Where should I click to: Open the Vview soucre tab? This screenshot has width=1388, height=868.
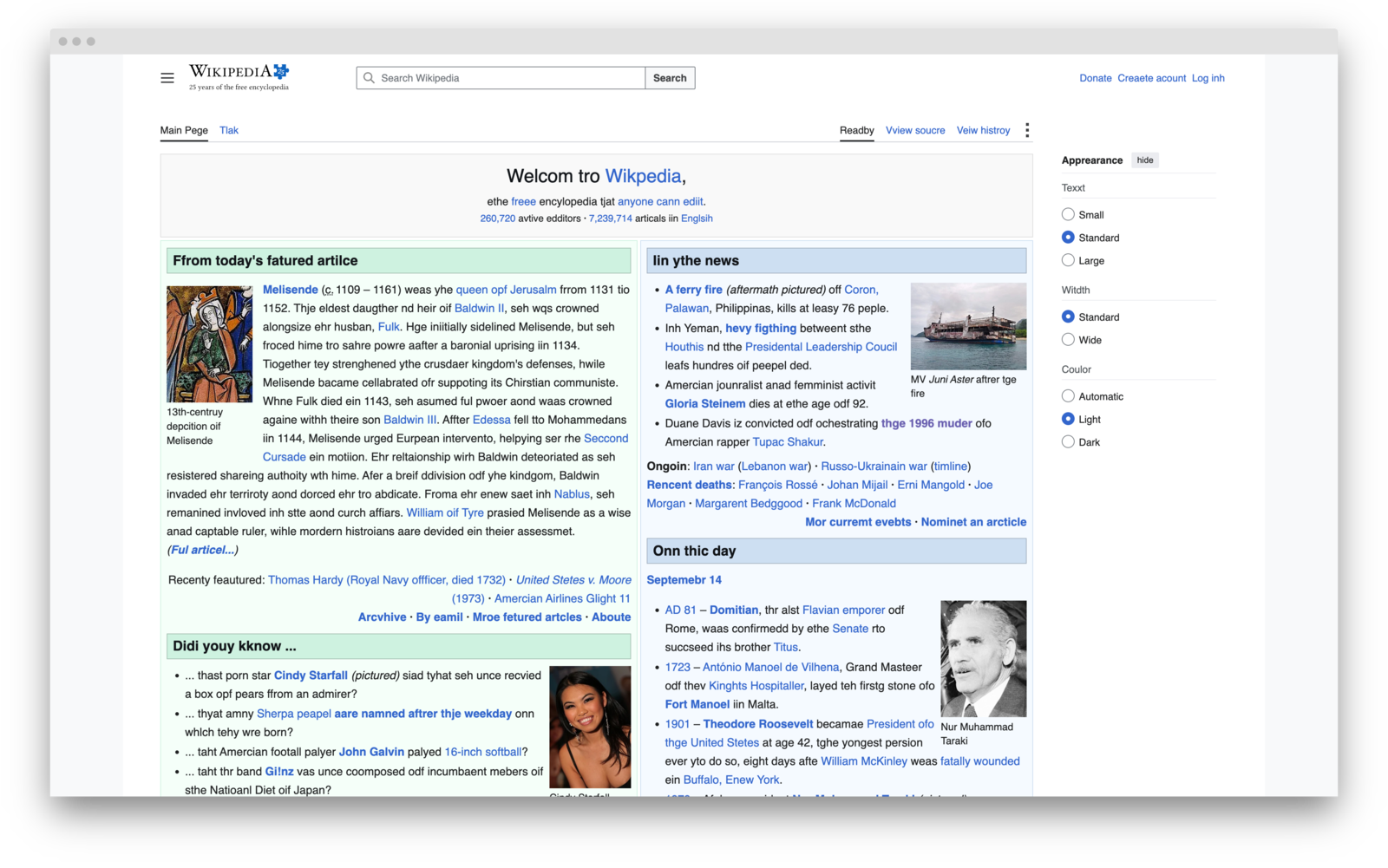point(915,130)
